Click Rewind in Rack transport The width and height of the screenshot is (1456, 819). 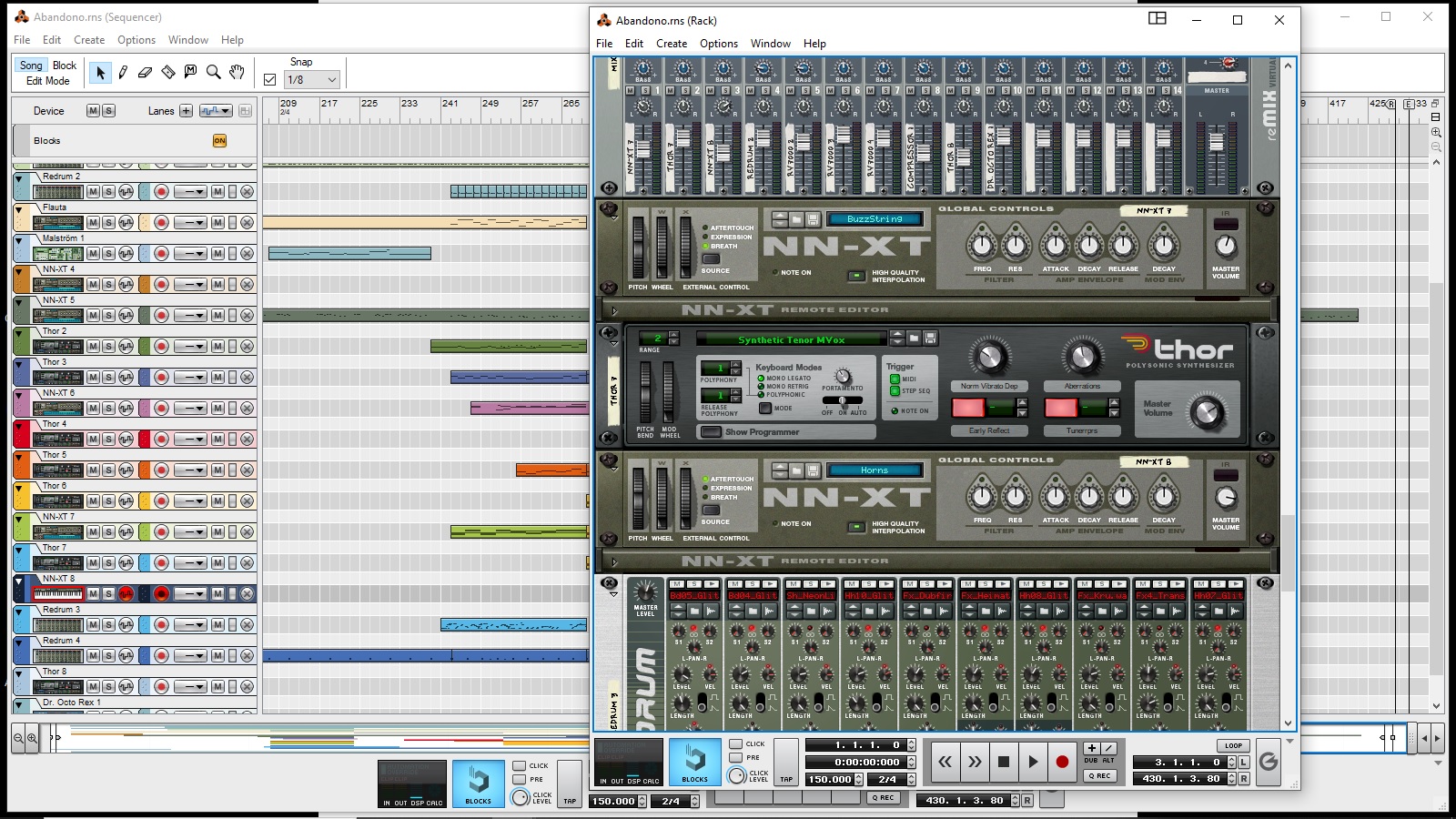tap(945, 762)
